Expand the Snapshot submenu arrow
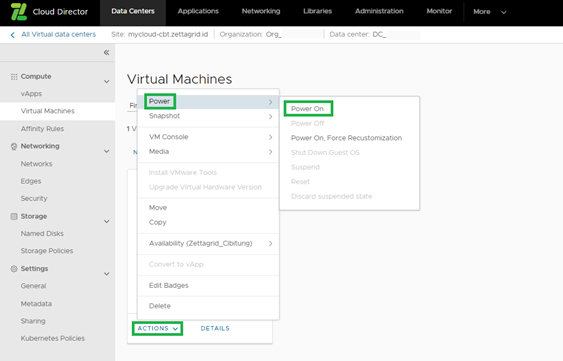This screenshot has width=563, height=361. pos(270,116)
